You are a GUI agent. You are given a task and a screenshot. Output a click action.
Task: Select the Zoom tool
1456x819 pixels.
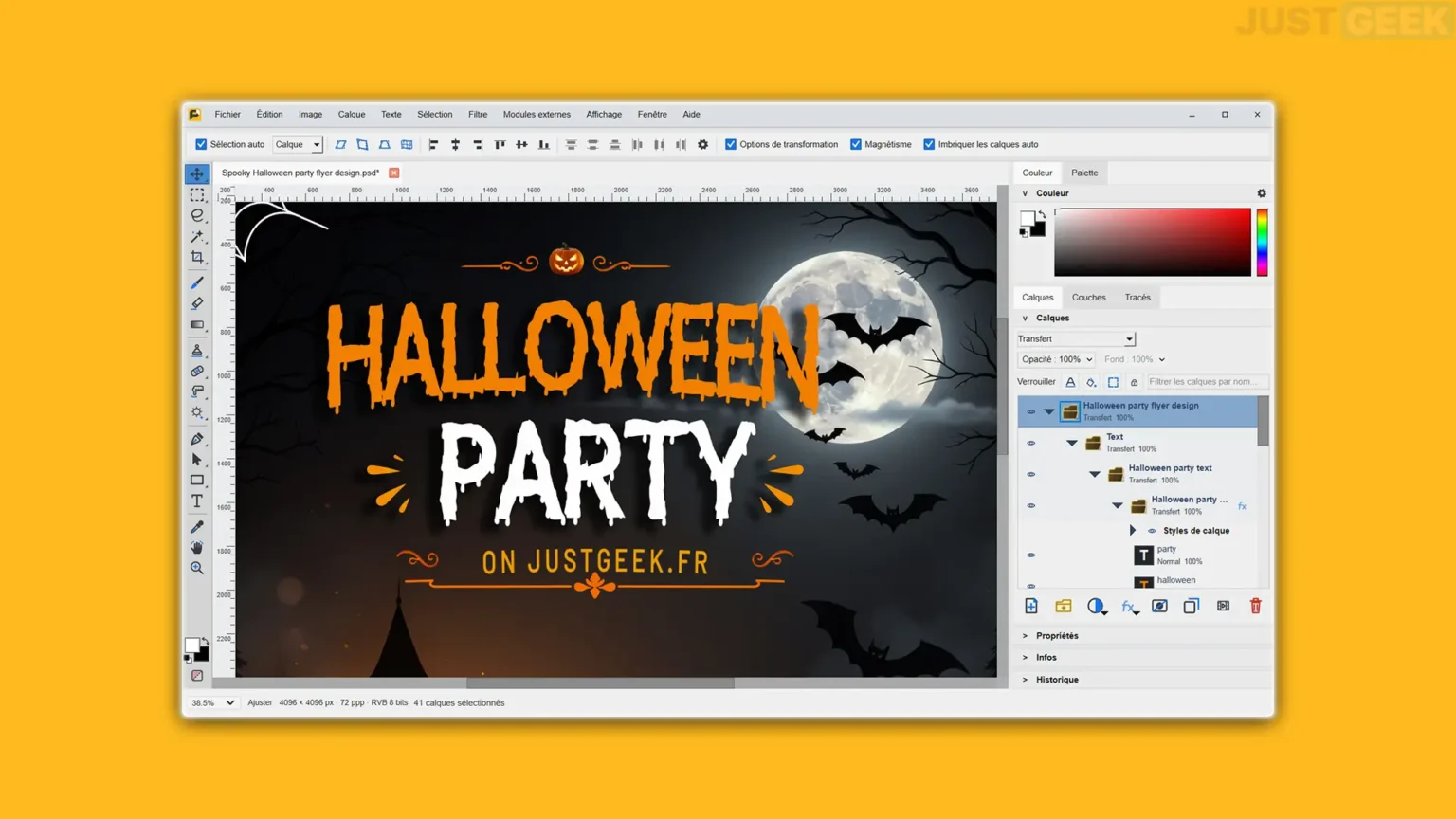pos(197,568)
